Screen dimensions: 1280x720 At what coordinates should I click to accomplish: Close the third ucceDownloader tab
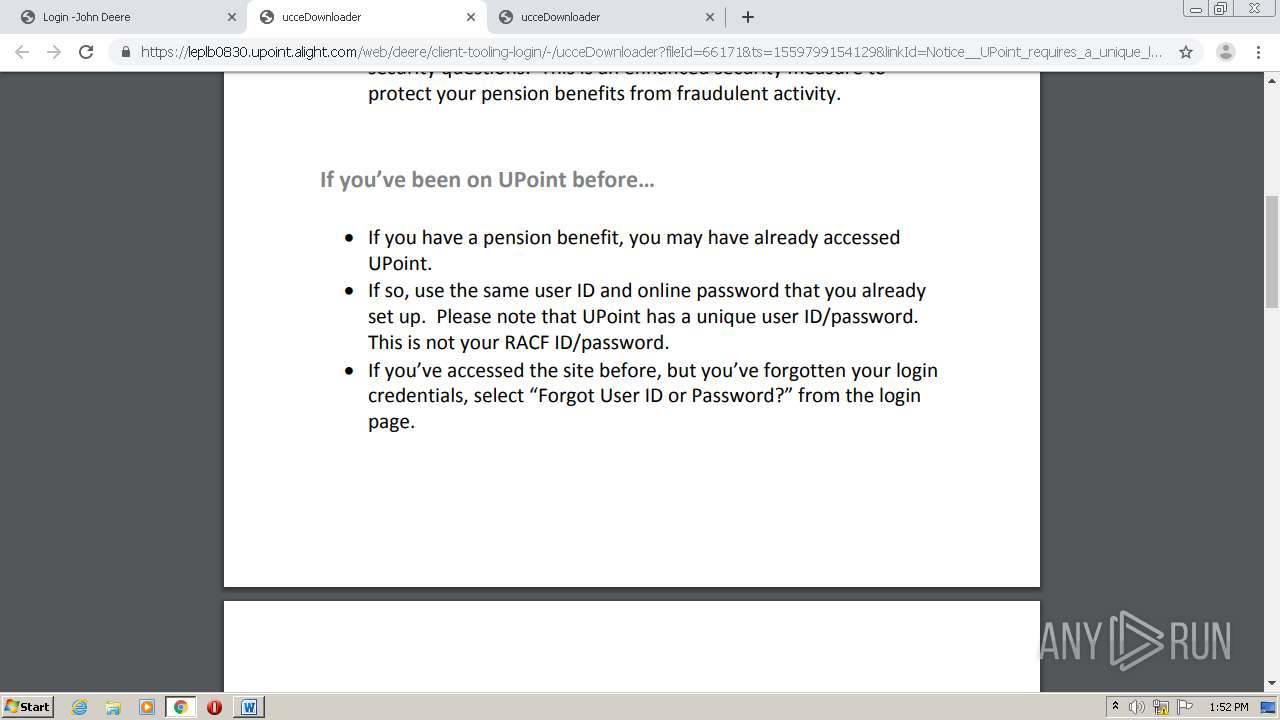pyautogui.click(x=710, y=17)
